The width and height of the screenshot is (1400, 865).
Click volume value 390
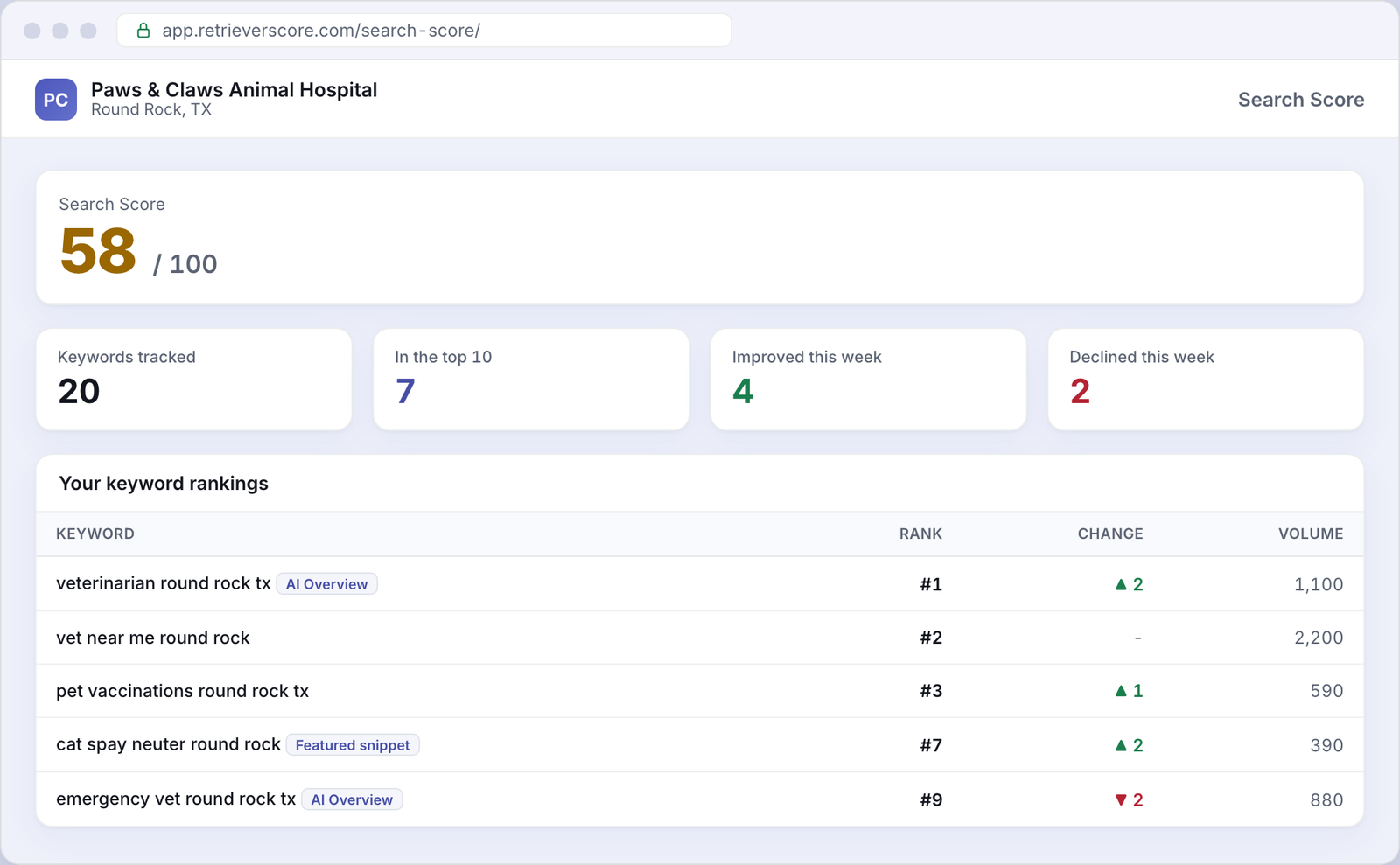click(1326, 745)
